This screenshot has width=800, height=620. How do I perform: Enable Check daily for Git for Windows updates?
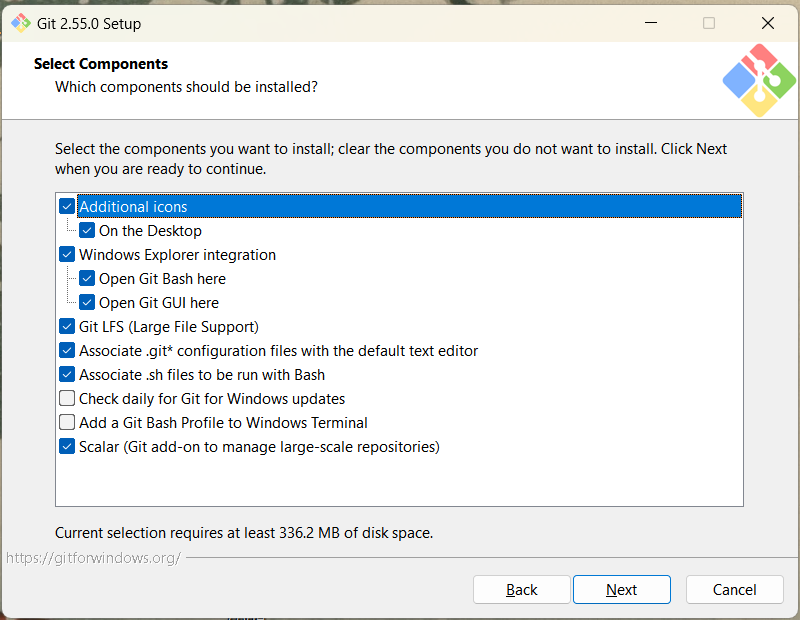pos(67,399)
